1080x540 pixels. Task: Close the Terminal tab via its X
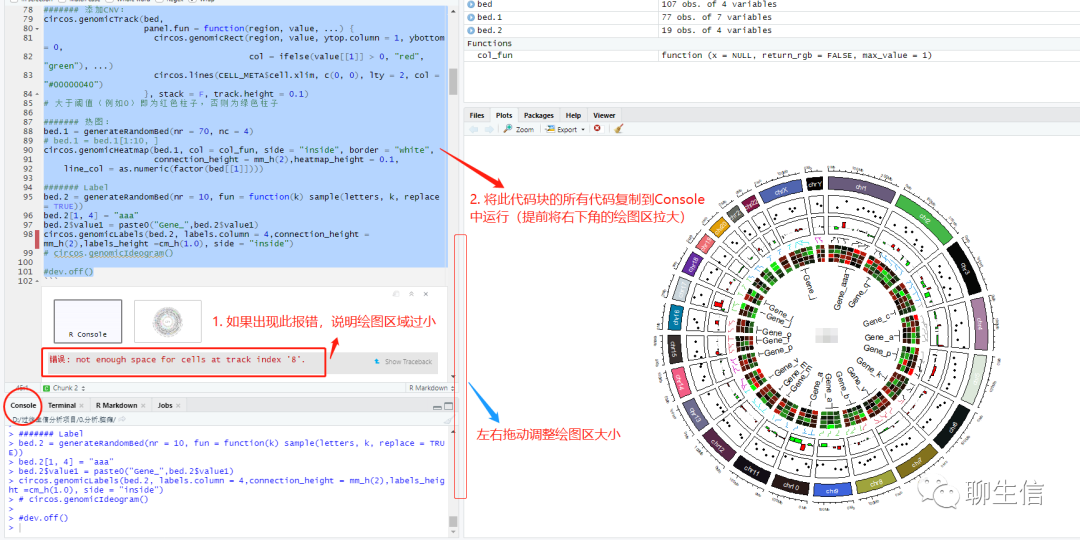(81, 406)
